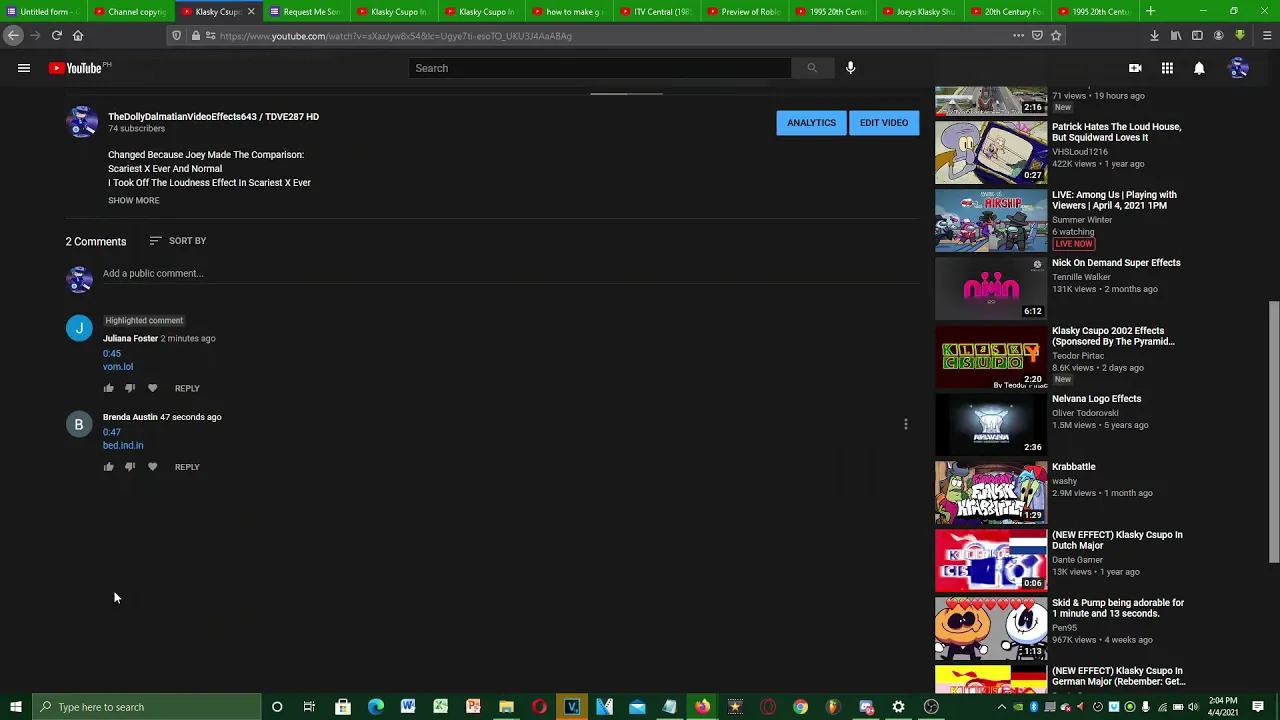
Task: Click the EDIT VIDEO button
Action: 884,123
